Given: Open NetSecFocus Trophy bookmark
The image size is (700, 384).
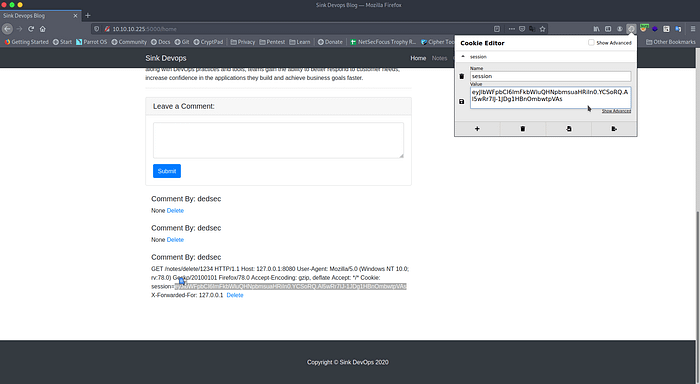Looking at the screenshot, I should point(383,42).
